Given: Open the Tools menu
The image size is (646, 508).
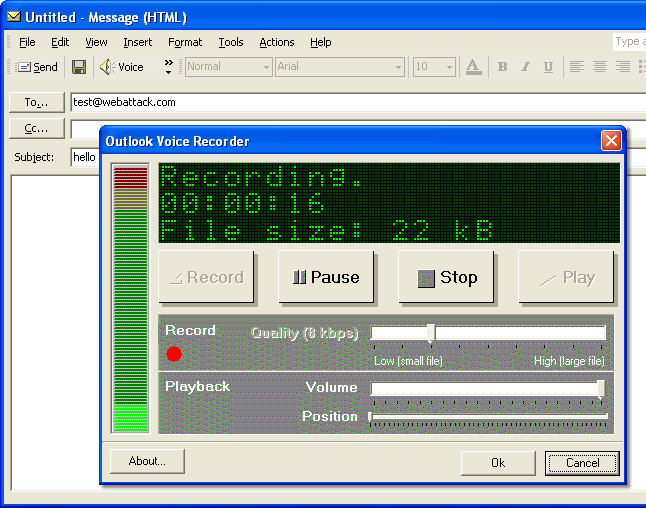Looking at the screenshot, I should point(231,42).
